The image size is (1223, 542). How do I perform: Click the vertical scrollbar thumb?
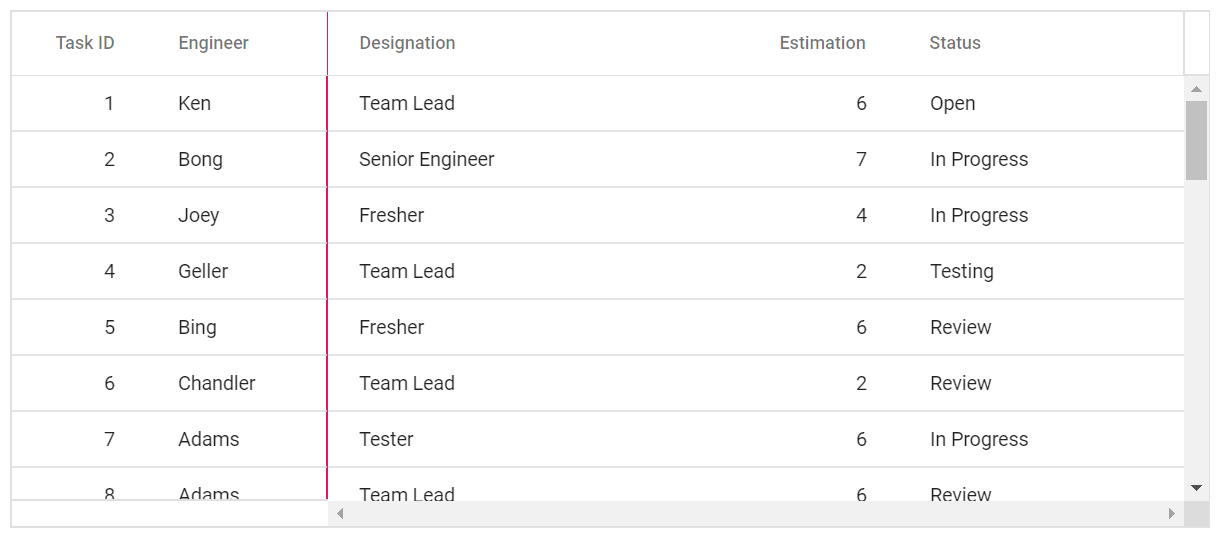(x=1196, y=140)
